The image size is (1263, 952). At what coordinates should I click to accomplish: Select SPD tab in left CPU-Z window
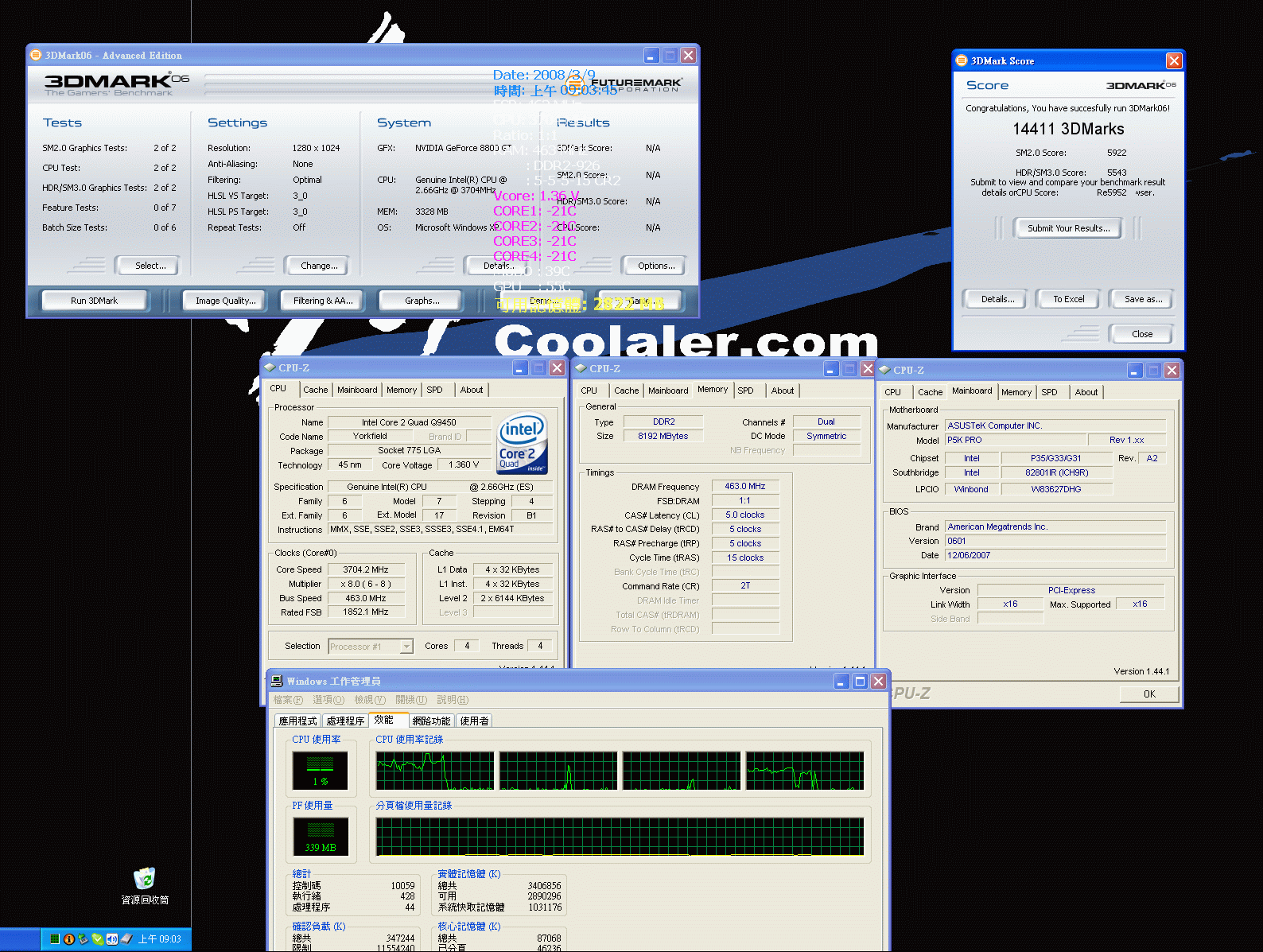(x=434, y=390)
